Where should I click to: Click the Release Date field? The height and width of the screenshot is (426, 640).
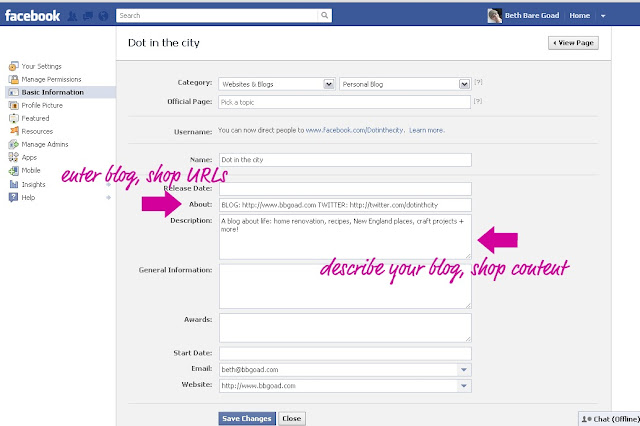coord(345,189)
